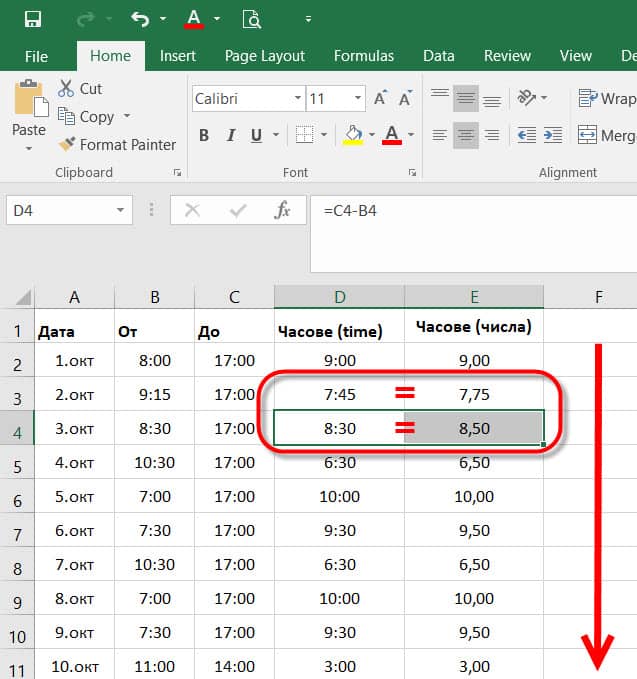Increase font size with larger A icon
The height and width of the screenshot is (679, 637).
(x=381, y=98)
